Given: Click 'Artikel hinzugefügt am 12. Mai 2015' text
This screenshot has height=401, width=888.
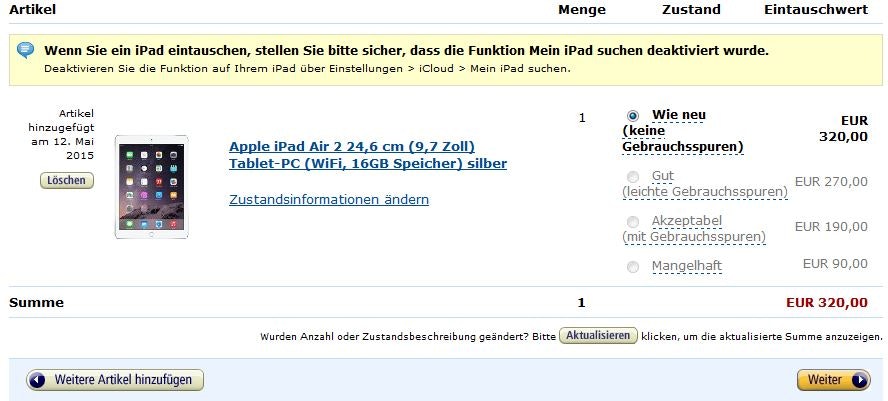Looking at the screenshot, I should pyautogui.click(x=61, y=134).
